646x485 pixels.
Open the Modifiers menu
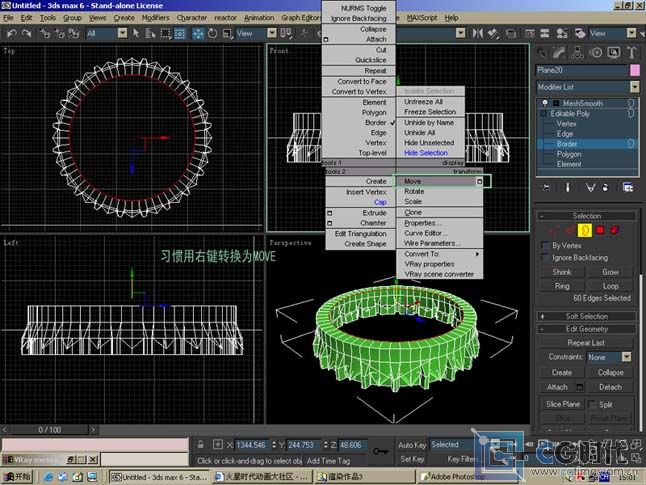coord(155,18)
